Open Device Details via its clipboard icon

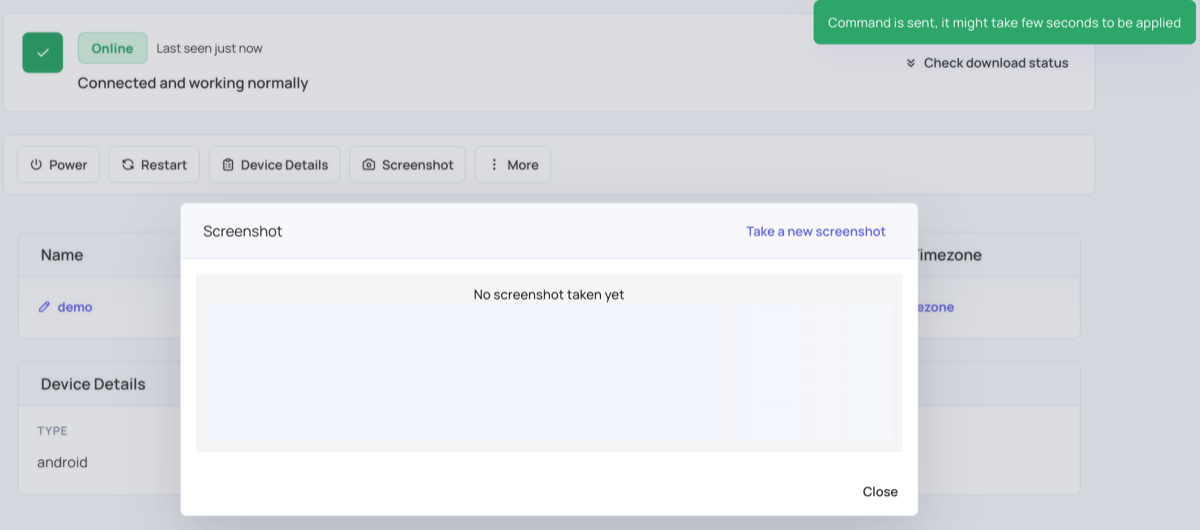pos(228,165)
